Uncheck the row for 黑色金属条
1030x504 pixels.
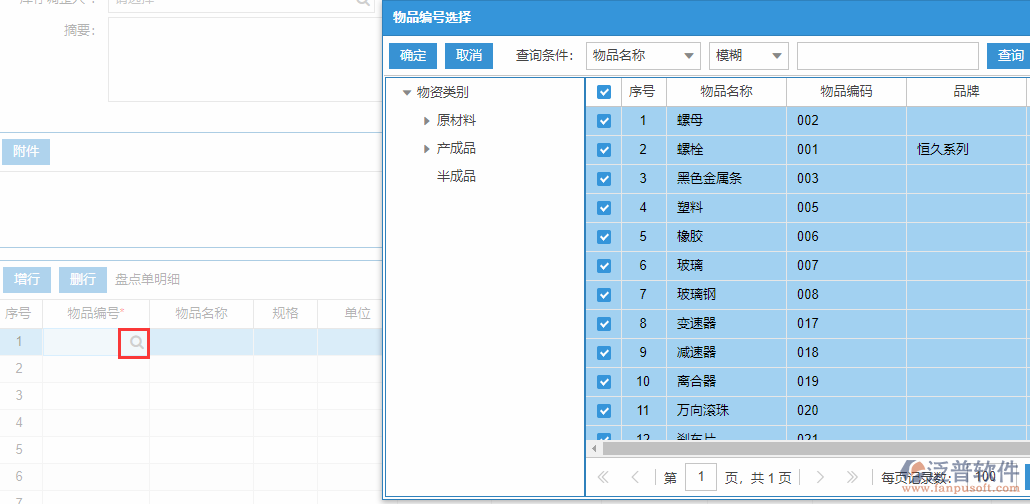[x=604, y=179]
